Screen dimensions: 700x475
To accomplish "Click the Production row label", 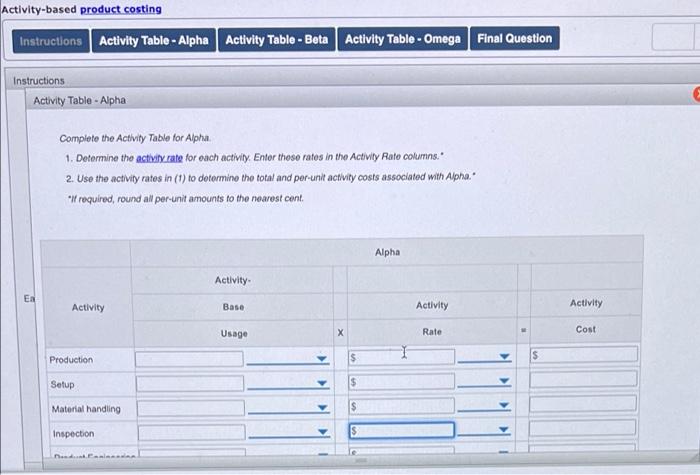I will tap(71, 360).
